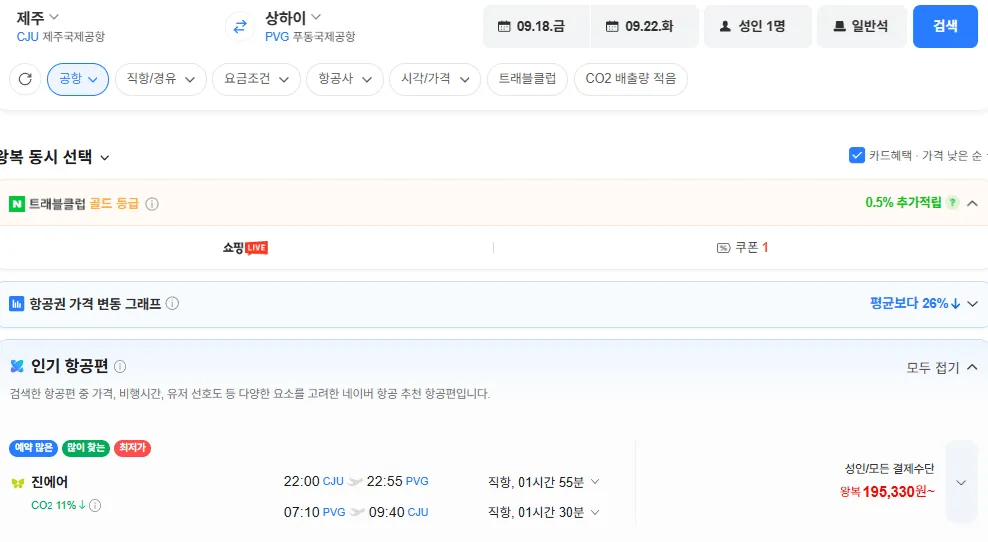The height and width of the screenshot is (542, 988).
Task: Expand outbound 직항, 01시간 55분 details
Action: coord(543,482)
